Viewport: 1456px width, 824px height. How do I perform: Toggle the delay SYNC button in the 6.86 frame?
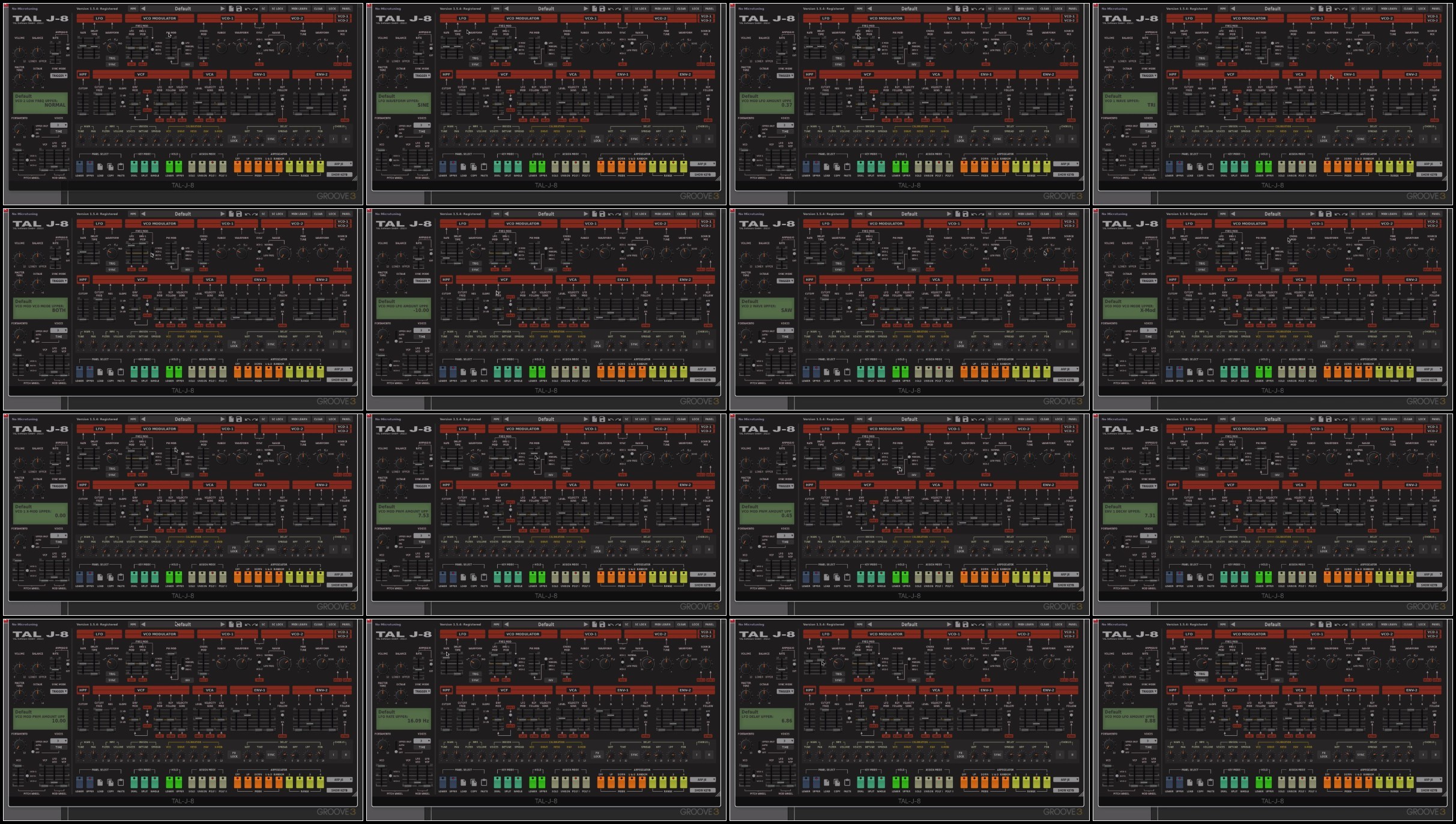997,754
